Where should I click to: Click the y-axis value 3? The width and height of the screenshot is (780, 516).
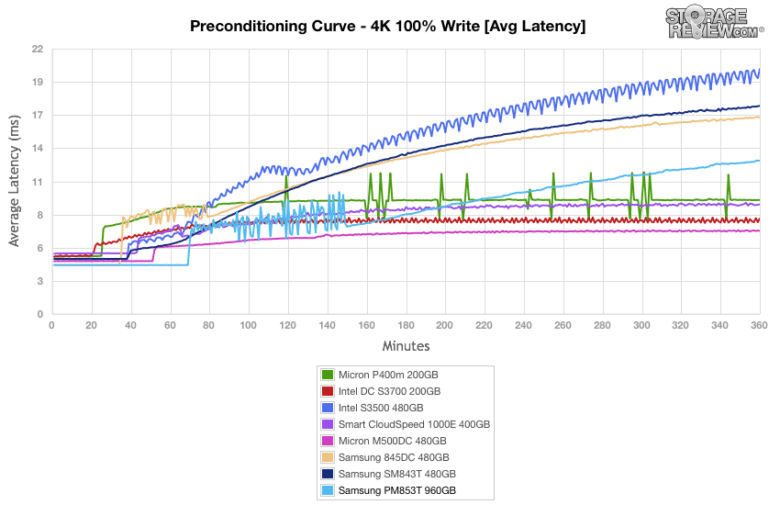(41, 281)
